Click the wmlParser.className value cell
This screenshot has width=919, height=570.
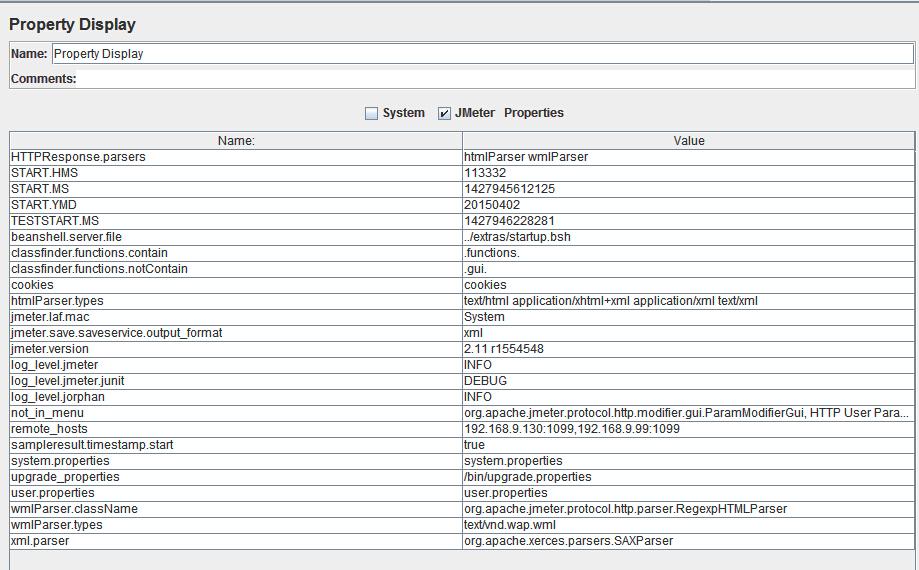(x=688, y=508)
